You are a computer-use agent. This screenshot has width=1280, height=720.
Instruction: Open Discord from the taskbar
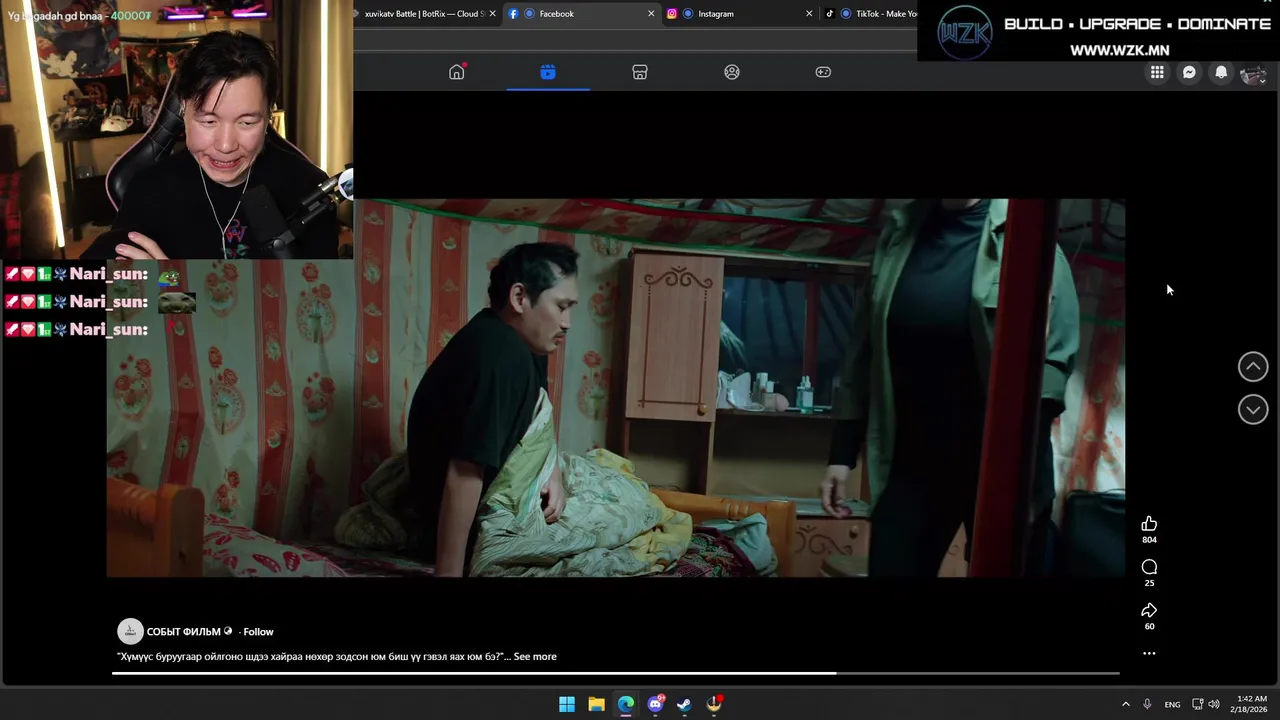[x=655, y=705]
